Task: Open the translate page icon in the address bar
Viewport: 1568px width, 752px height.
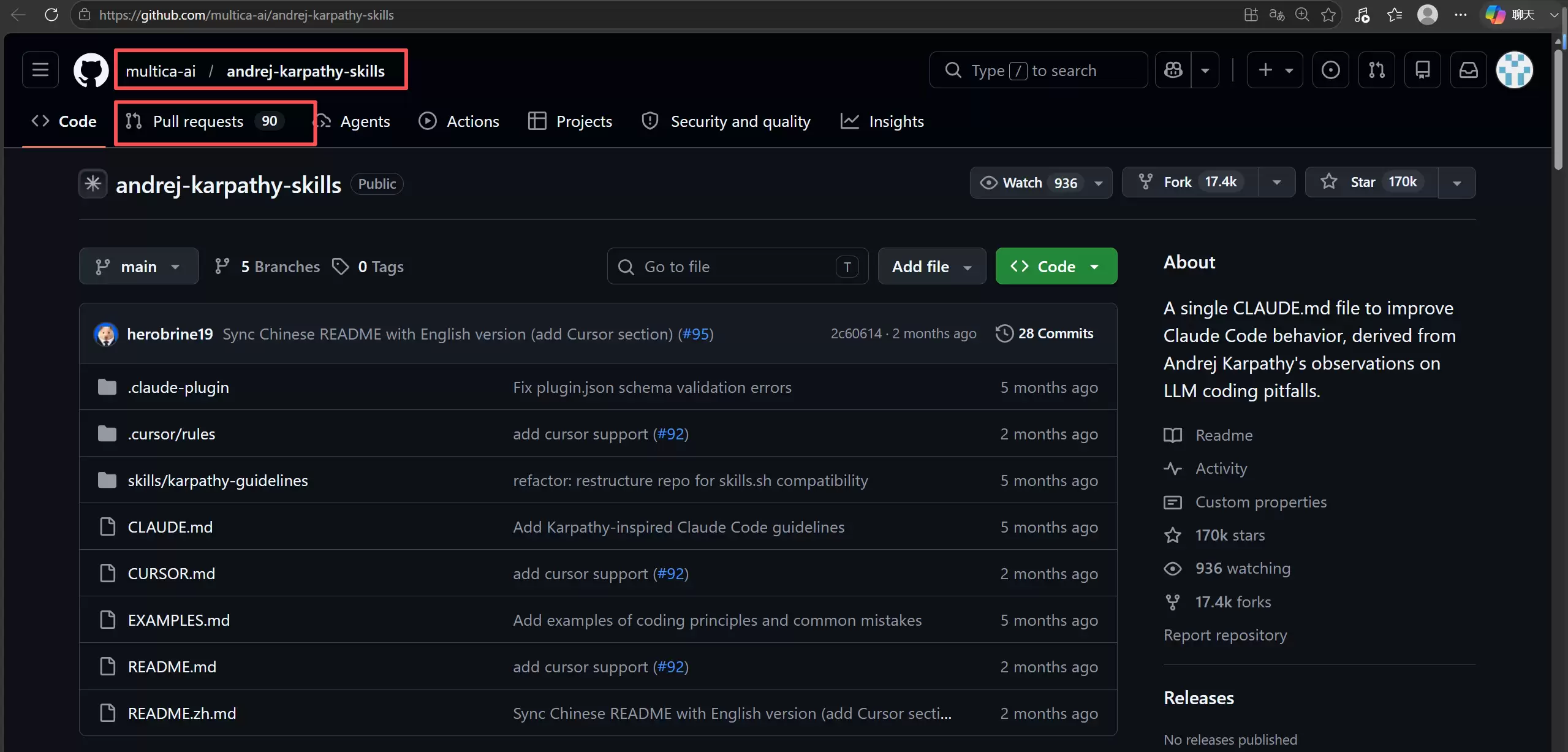Action: click(x=1277, y=15)
